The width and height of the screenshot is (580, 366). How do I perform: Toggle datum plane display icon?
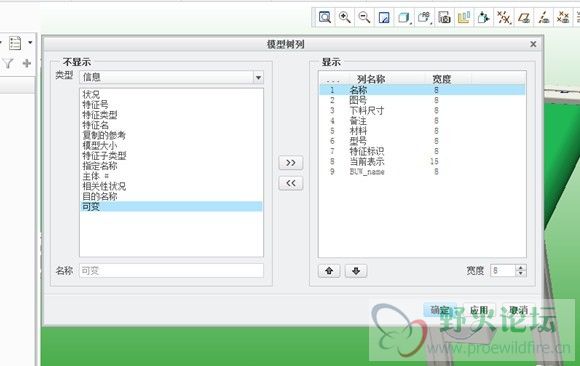coord(523,17)
